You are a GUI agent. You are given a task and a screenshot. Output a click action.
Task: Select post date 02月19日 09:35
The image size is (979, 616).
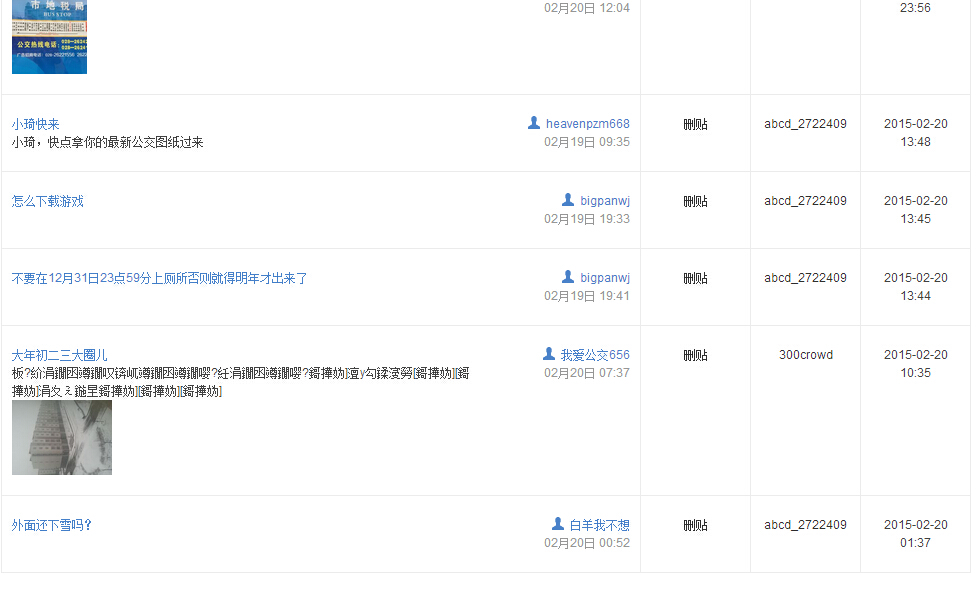[587, 142]
